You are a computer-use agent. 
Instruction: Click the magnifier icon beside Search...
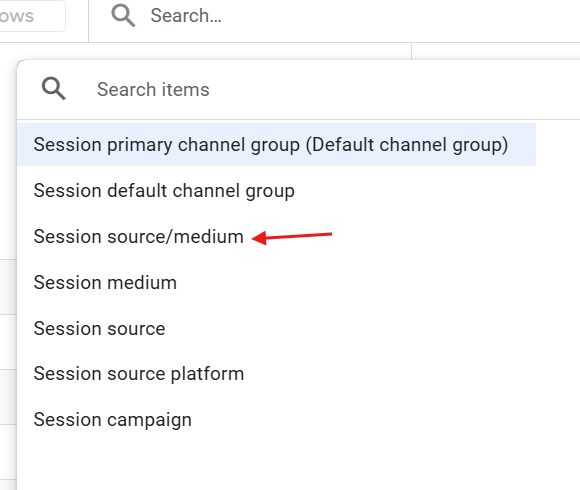(x=123, y=16)
